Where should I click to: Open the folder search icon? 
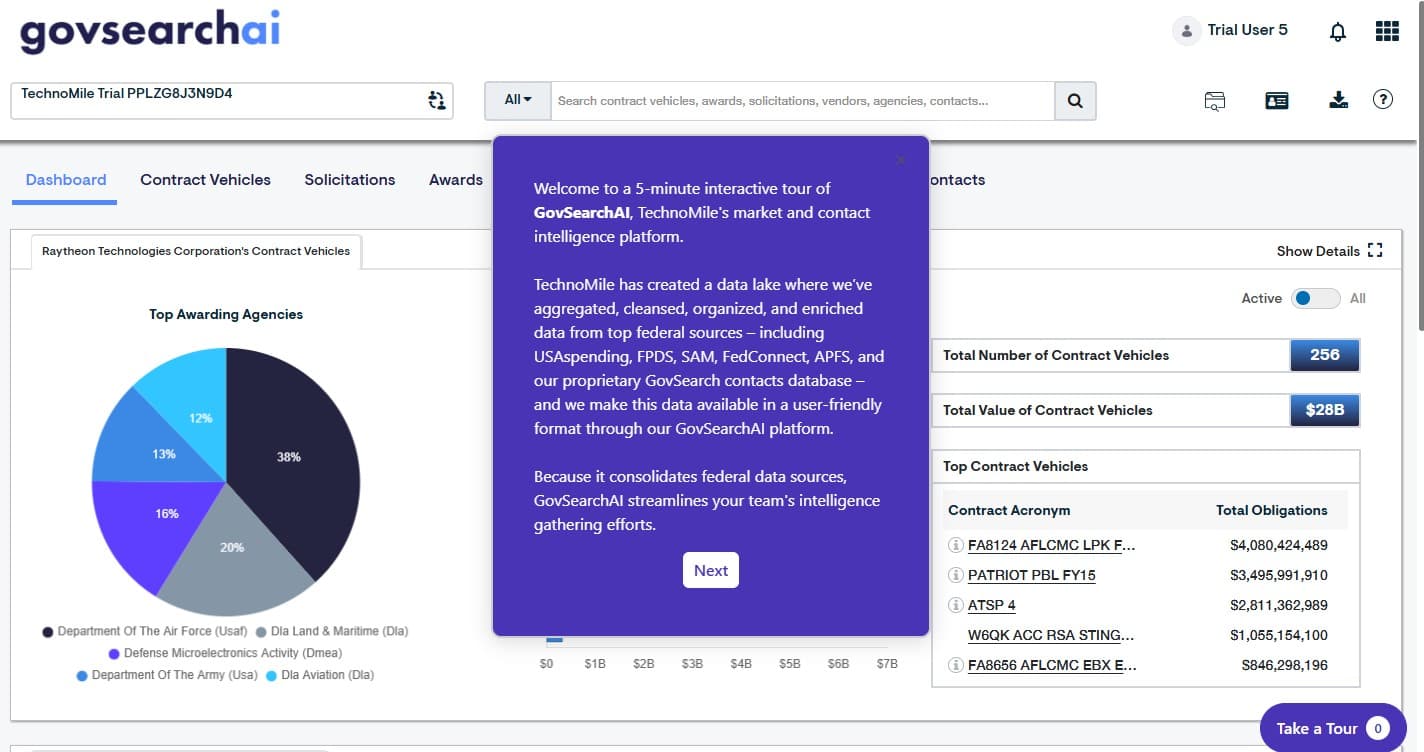click(1215, 100)
